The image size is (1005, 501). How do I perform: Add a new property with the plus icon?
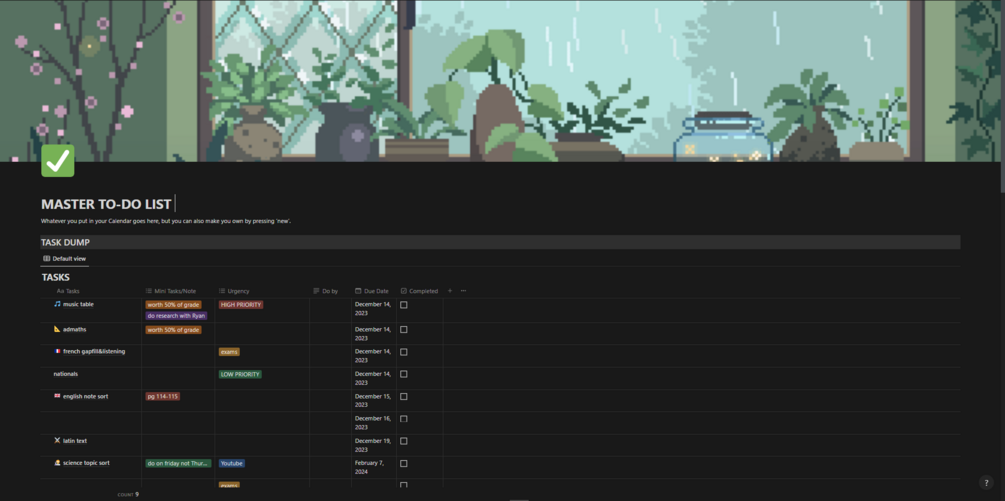tap(449, 291)
